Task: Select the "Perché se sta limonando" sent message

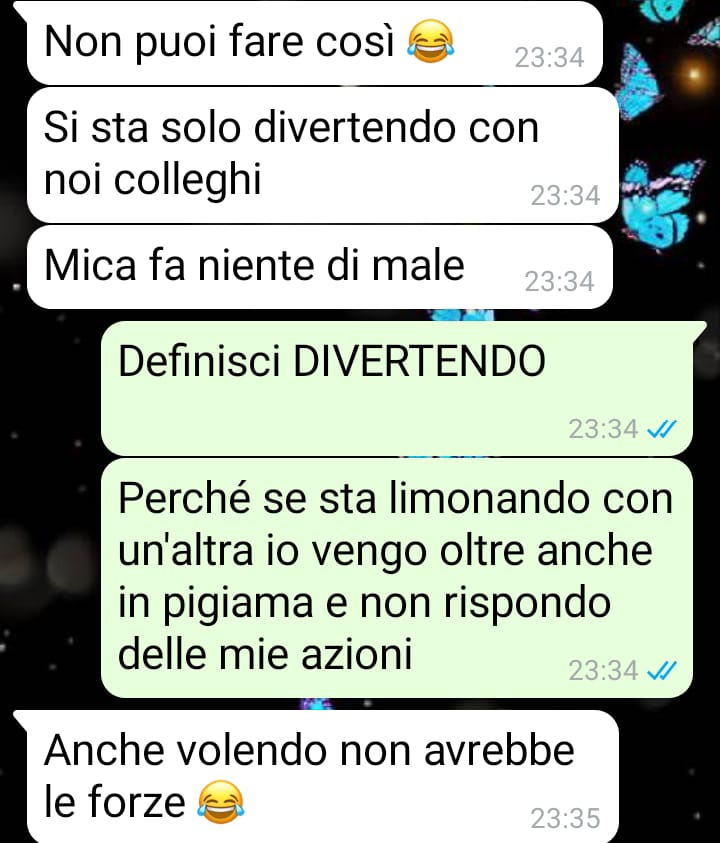Action: (397, 578)
